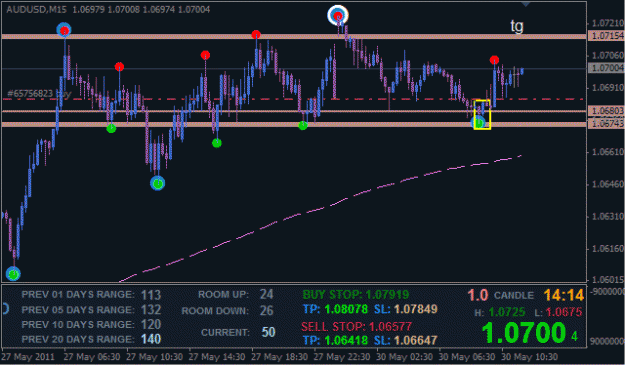Click the red dot above the latest candles
This screenshot has height=365, width=625.
[494, 60]
